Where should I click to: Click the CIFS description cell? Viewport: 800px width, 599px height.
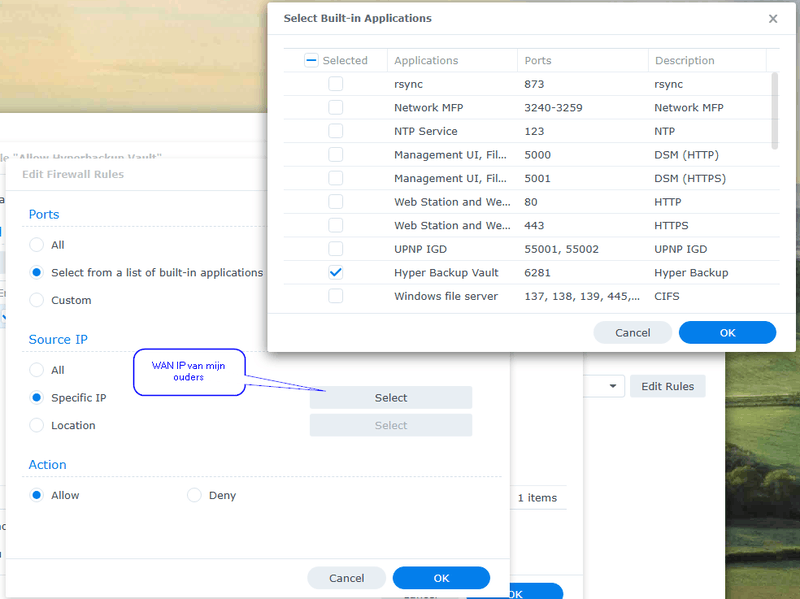tap(666, 296)
